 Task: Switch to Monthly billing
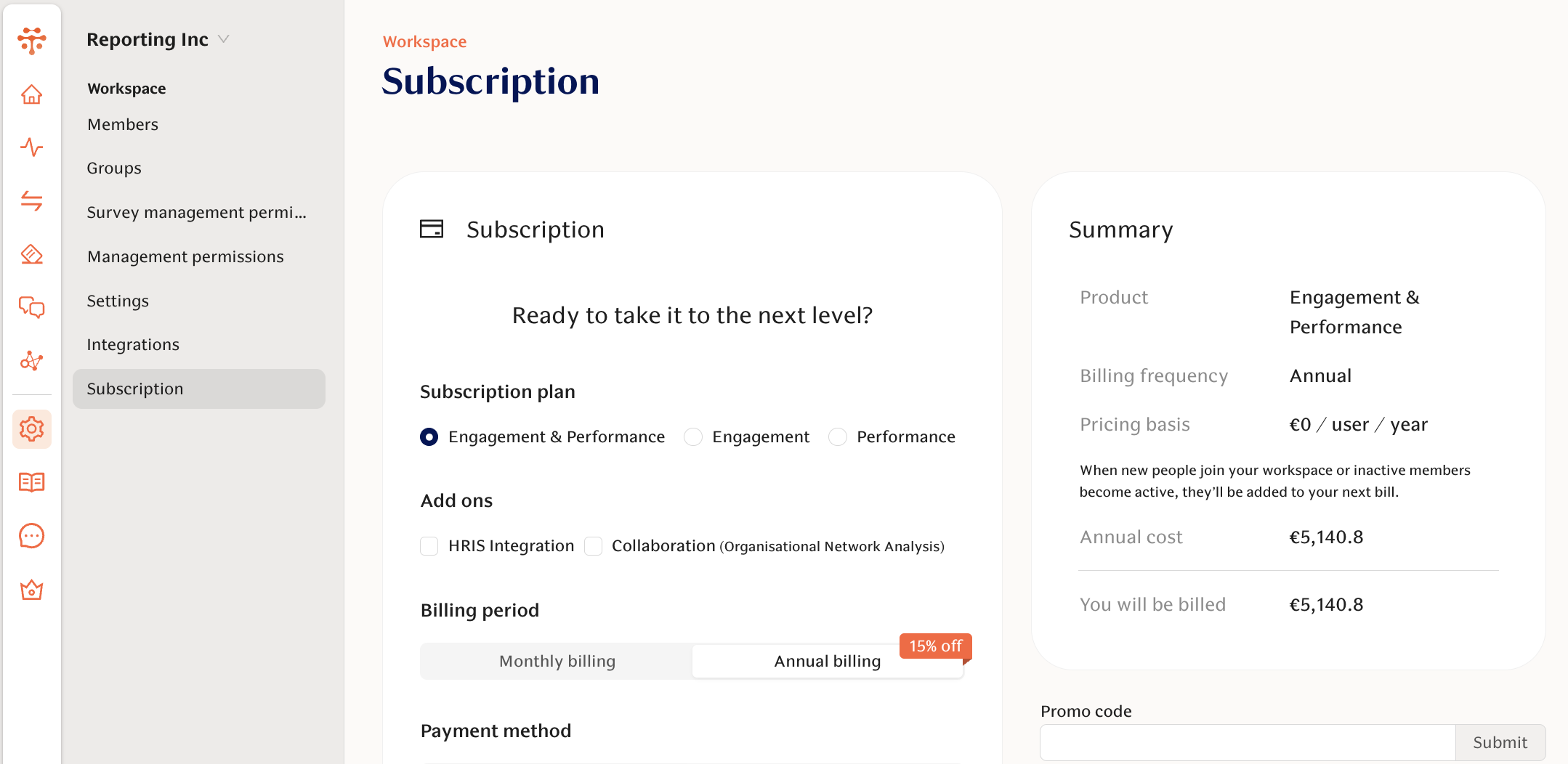[x=556, y=661]
